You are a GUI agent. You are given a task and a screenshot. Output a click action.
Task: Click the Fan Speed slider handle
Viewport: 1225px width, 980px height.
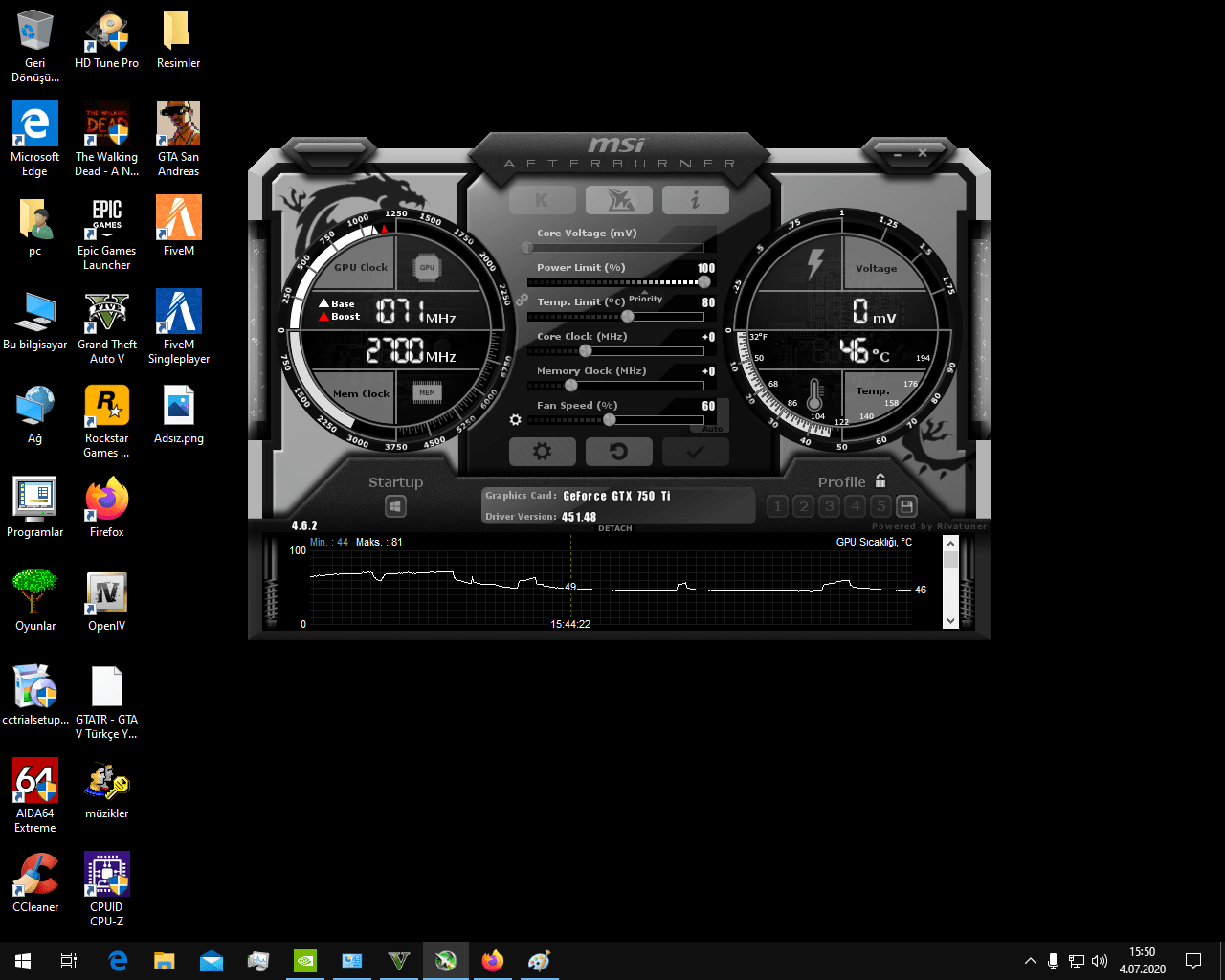tap(610, 419)
